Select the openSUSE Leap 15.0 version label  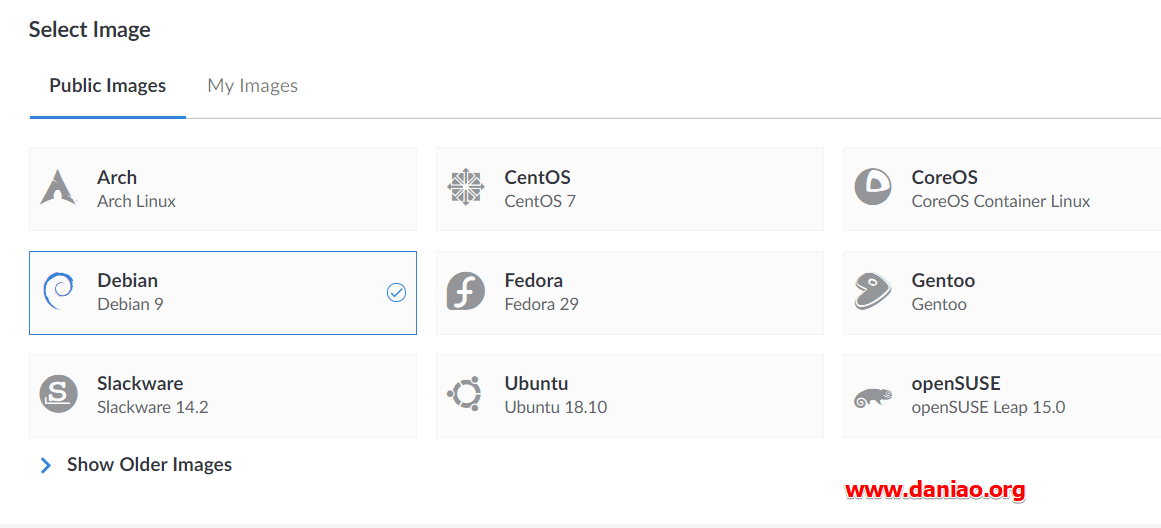click(x=988, y=407)
